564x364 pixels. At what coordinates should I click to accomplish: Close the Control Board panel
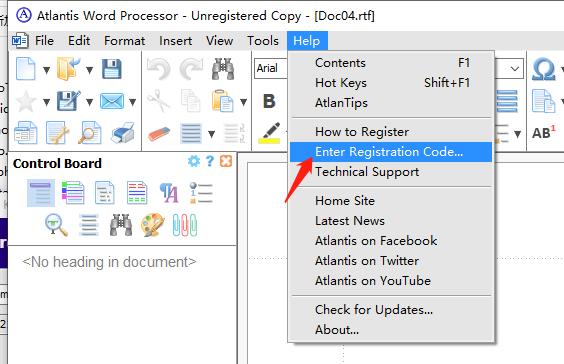(x=226, y=161)
